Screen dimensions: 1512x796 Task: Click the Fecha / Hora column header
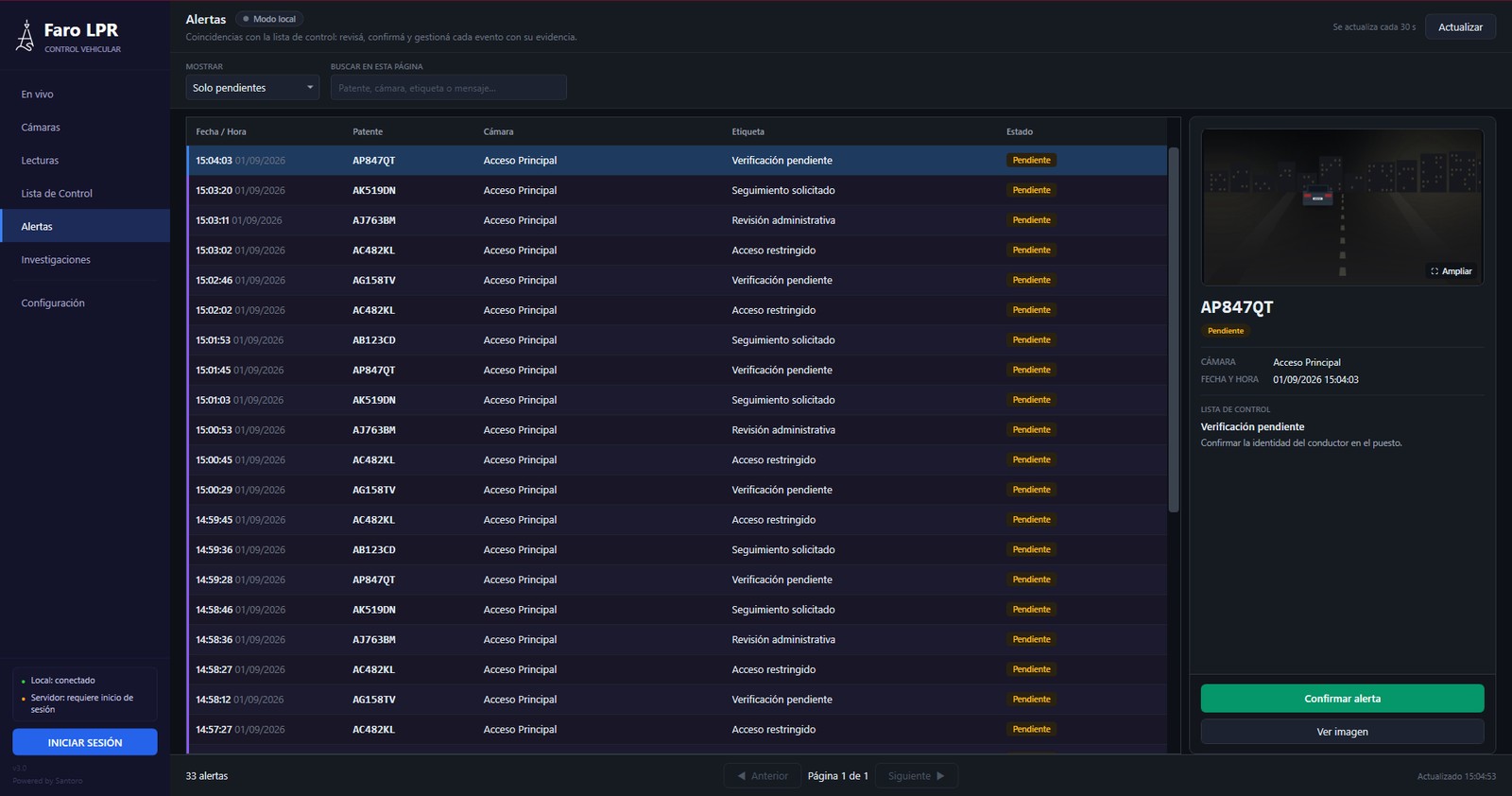(221, 132)
